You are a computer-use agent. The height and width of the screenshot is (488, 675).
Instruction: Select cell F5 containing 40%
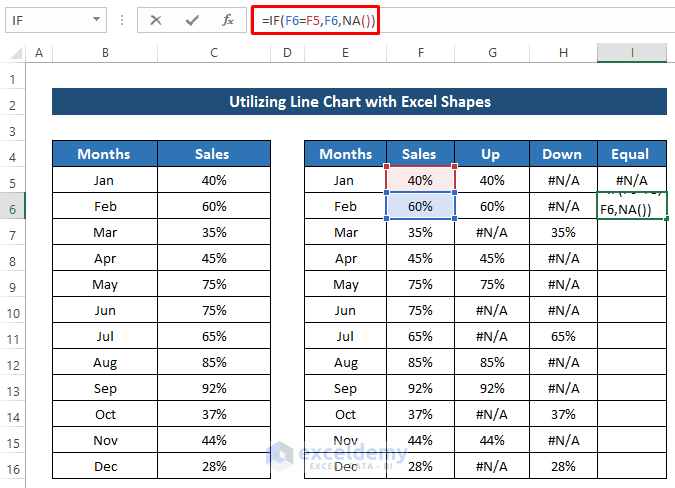click(x=420, y=180)
